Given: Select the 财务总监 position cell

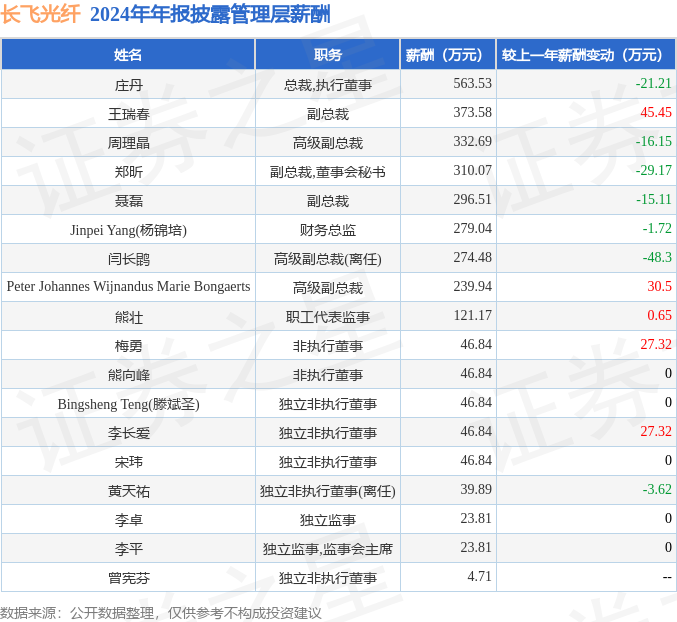Looking at the screenshot, I should pos(328,230).
